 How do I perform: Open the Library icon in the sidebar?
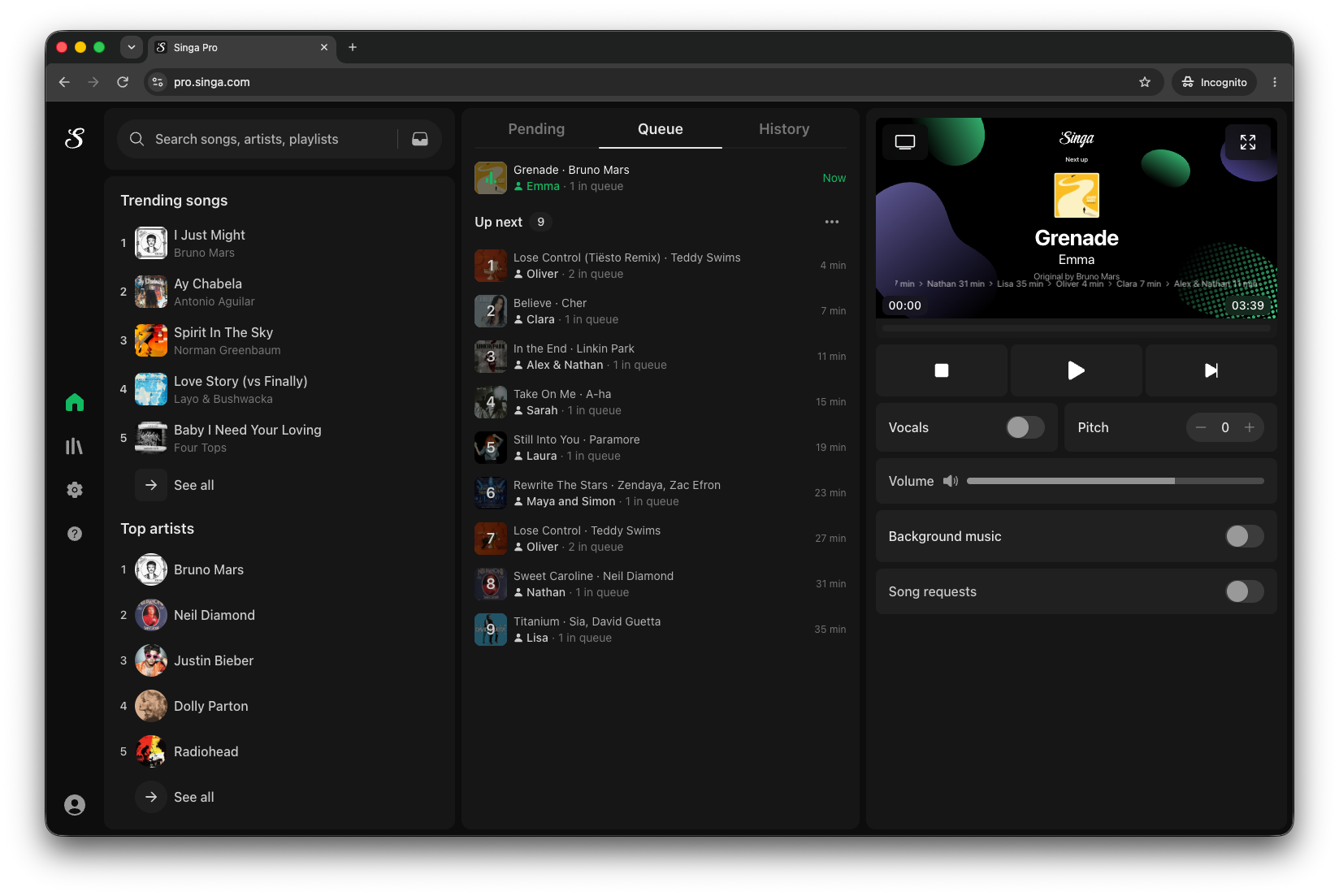coord(75,446)
